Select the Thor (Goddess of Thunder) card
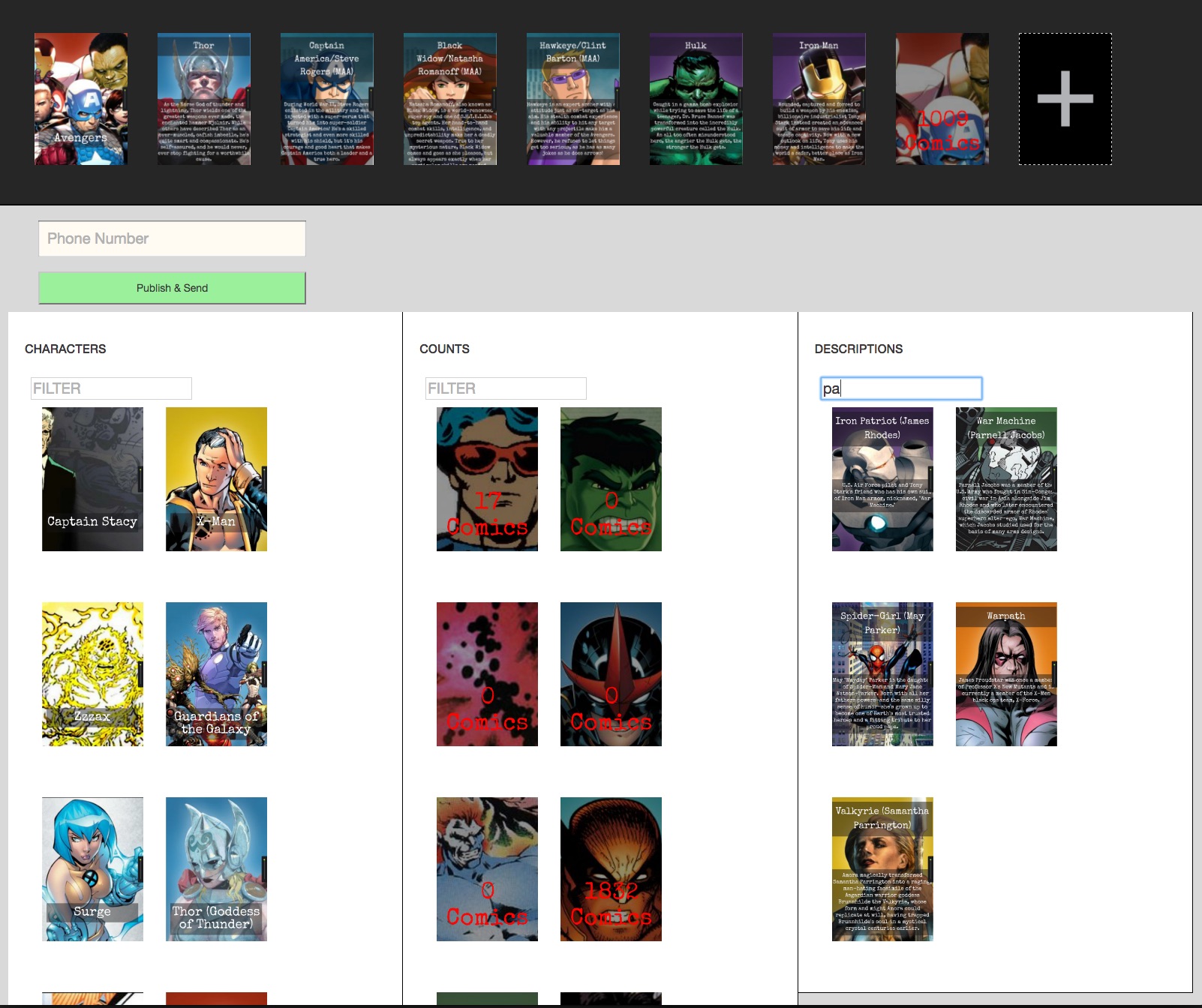The width and height of the screenshot is (1202, 1008). click(x=216, y=869)
